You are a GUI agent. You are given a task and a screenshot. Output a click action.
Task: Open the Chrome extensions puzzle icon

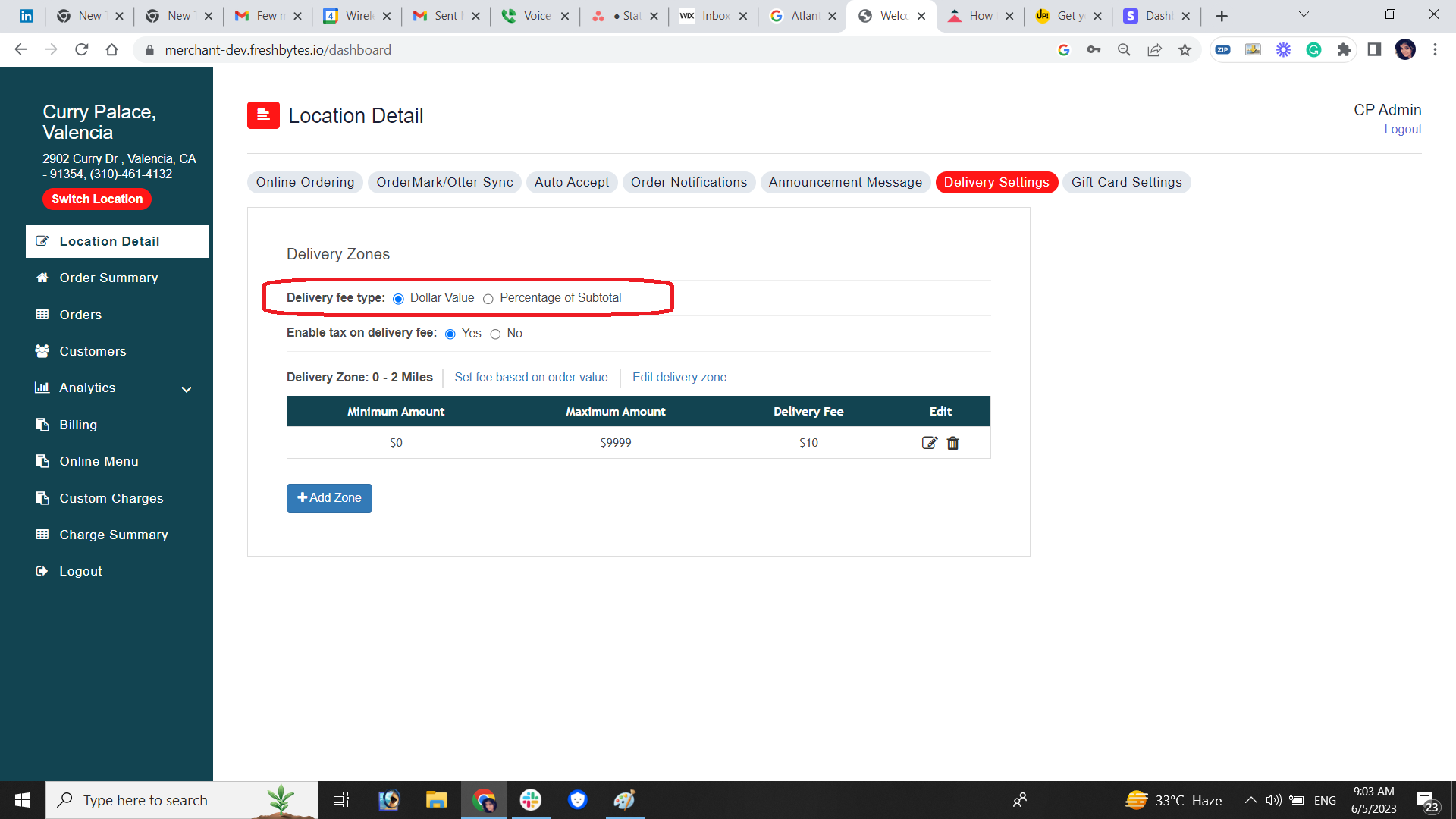(1344, 50)
